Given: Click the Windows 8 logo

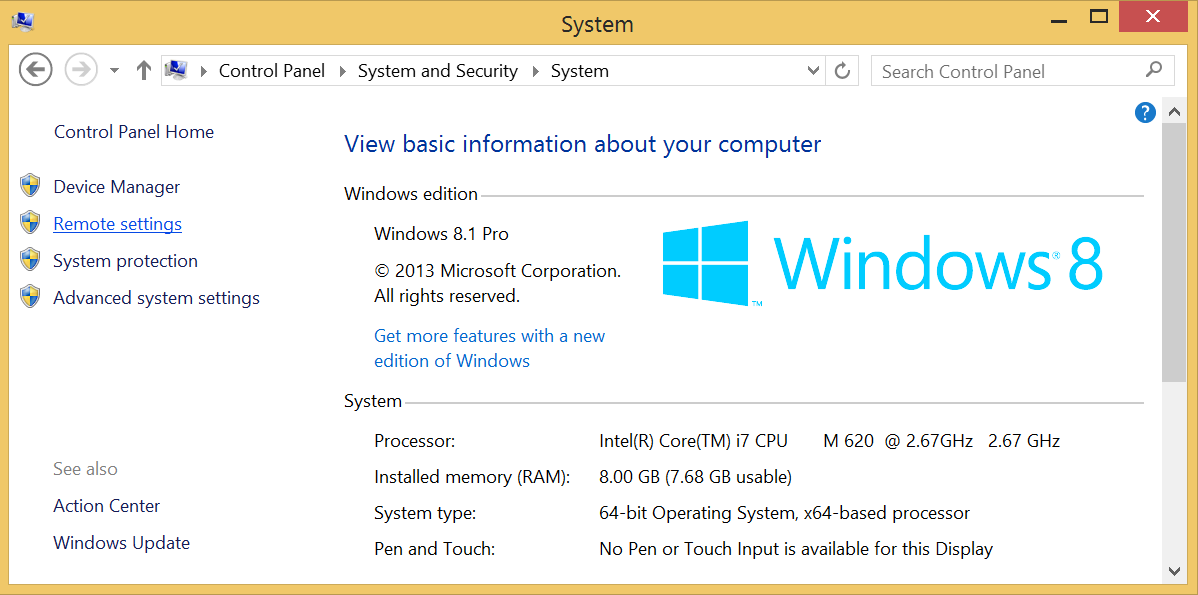Looking at the screenshot, I should coord(882,264).
